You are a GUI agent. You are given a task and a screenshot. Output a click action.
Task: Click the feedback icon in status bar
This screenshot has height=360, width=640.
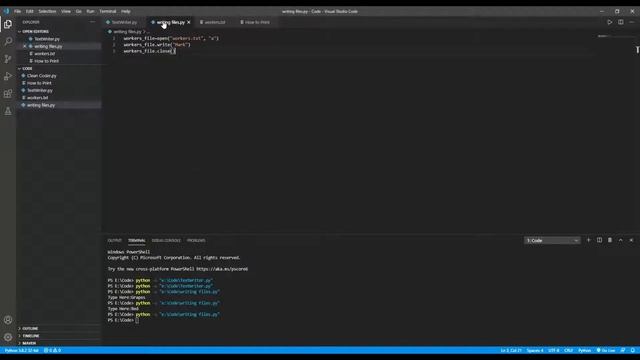click(x=623, y=350)
